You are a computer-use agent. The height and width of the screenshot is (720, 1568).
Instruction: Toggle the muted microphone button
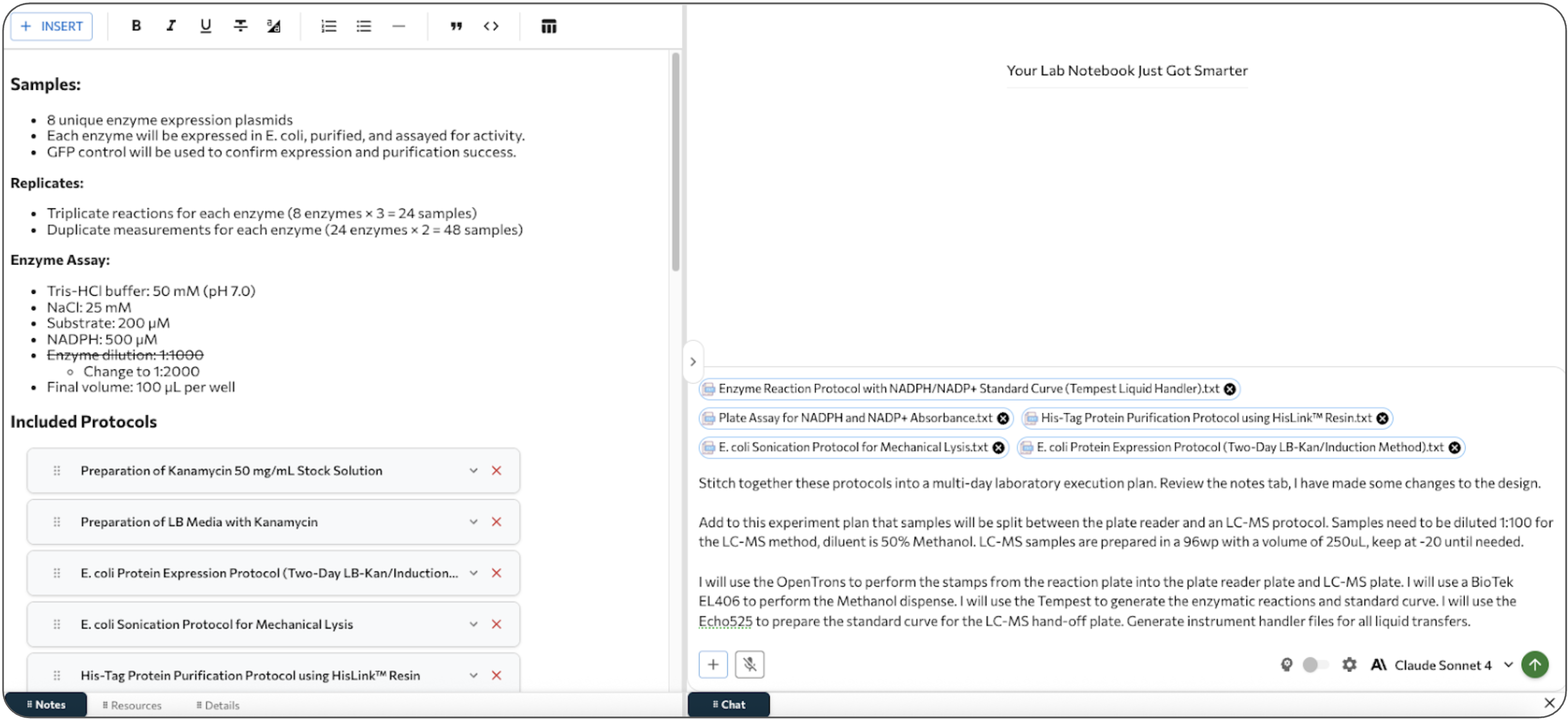point(750,664)
